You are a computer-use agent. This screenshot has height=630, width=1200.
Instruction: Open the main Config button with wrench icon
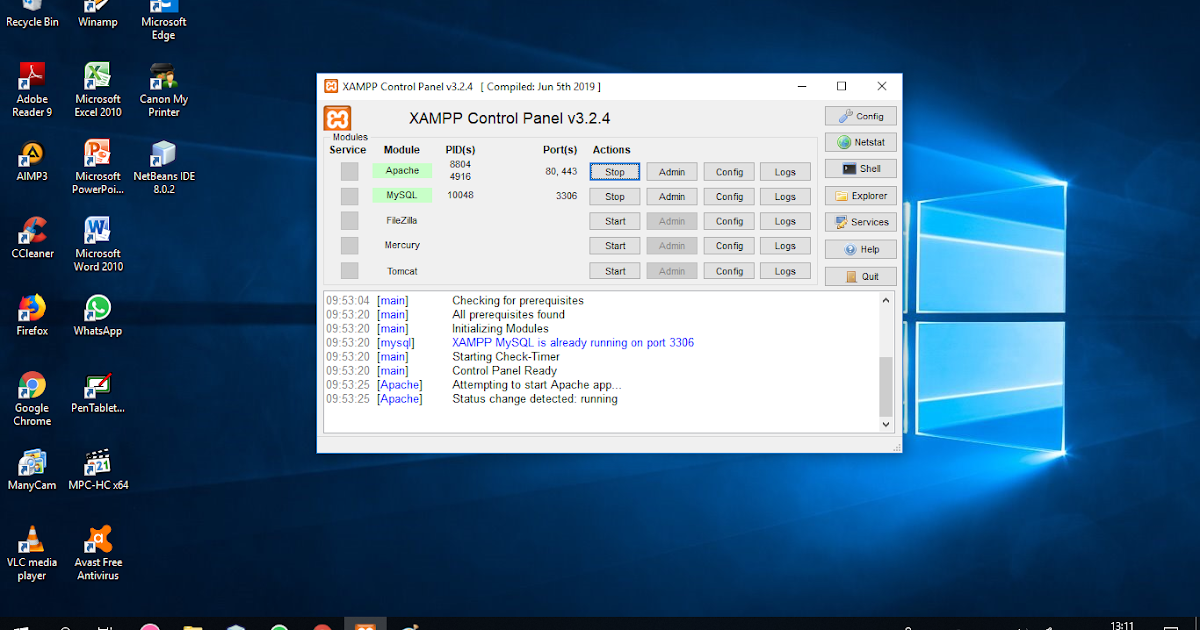861,116
